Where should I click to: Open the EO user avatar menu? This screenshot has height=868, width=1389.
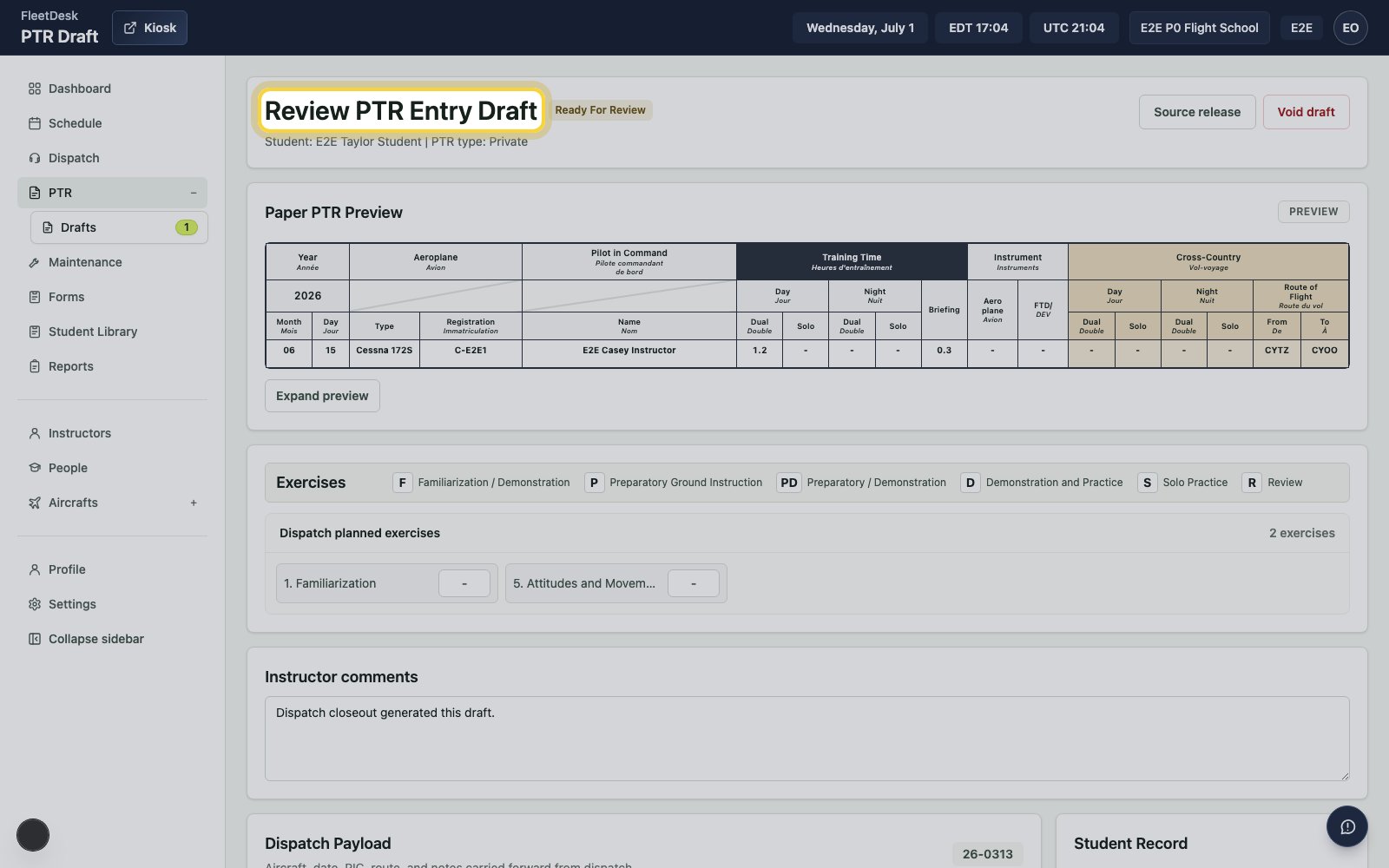point(1351,28)
